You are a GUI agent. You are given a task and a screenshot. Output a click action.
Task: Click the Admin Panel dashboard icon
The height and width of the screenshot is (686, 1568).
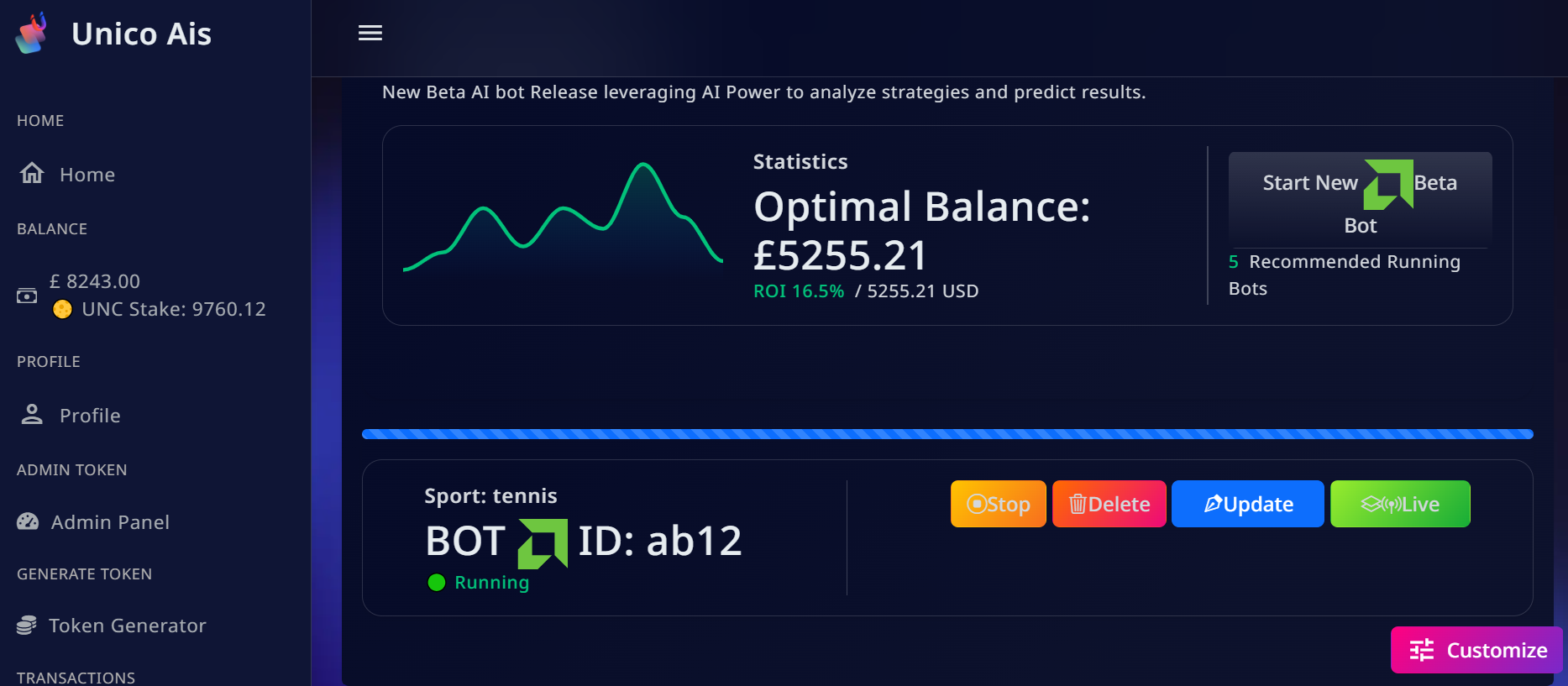[x=28, y=521]
